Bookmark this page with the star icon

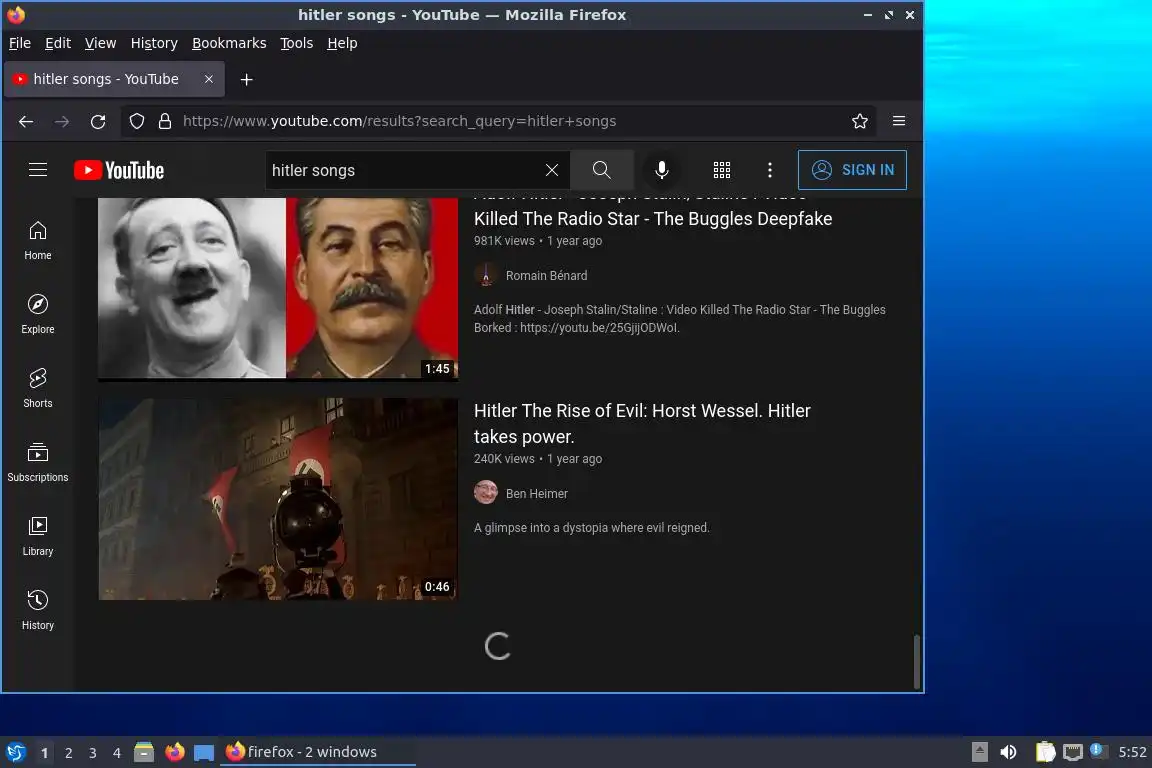pyautogui.click(x=860, y=121)
